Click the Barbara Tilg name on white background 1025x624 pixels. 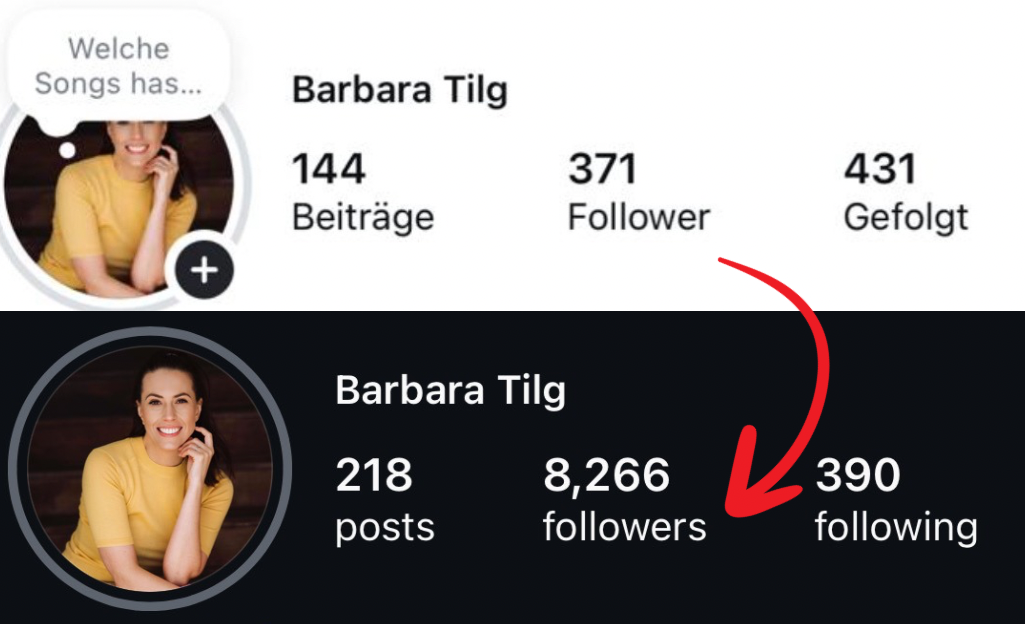(x=399, y=90)
